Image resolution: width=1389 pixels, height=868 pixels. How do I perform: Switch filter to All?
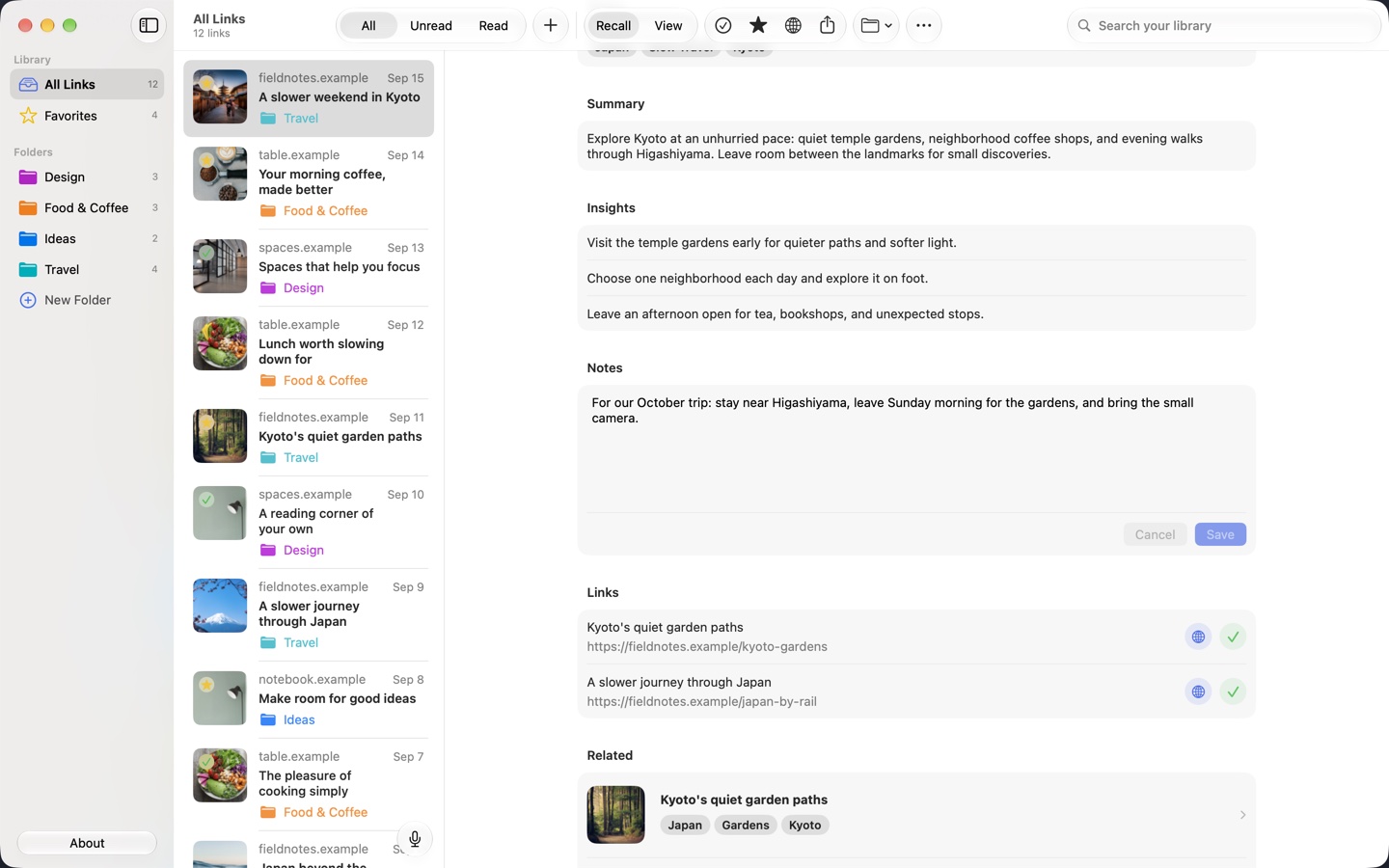click(368, 26)
